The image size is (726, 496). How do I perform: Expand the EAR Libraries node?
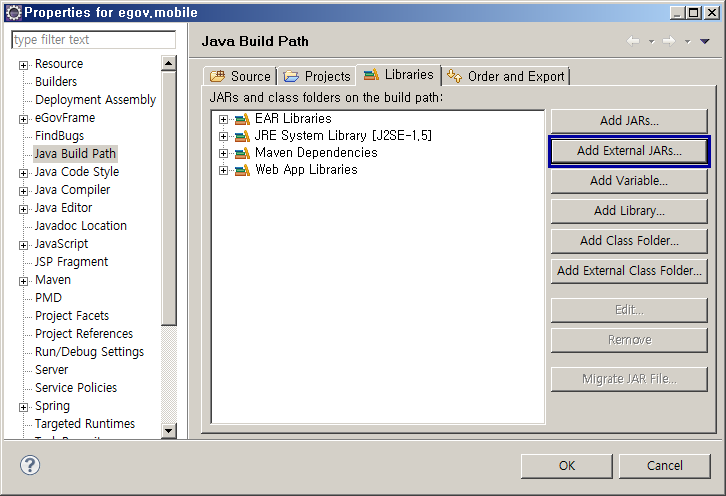tap(224, 119)
